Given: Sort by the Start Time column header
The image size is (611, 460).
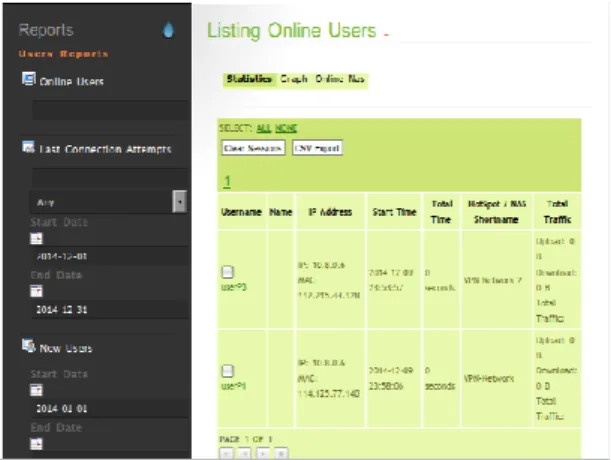Looking at the screenshot, I should click(394, 212).
